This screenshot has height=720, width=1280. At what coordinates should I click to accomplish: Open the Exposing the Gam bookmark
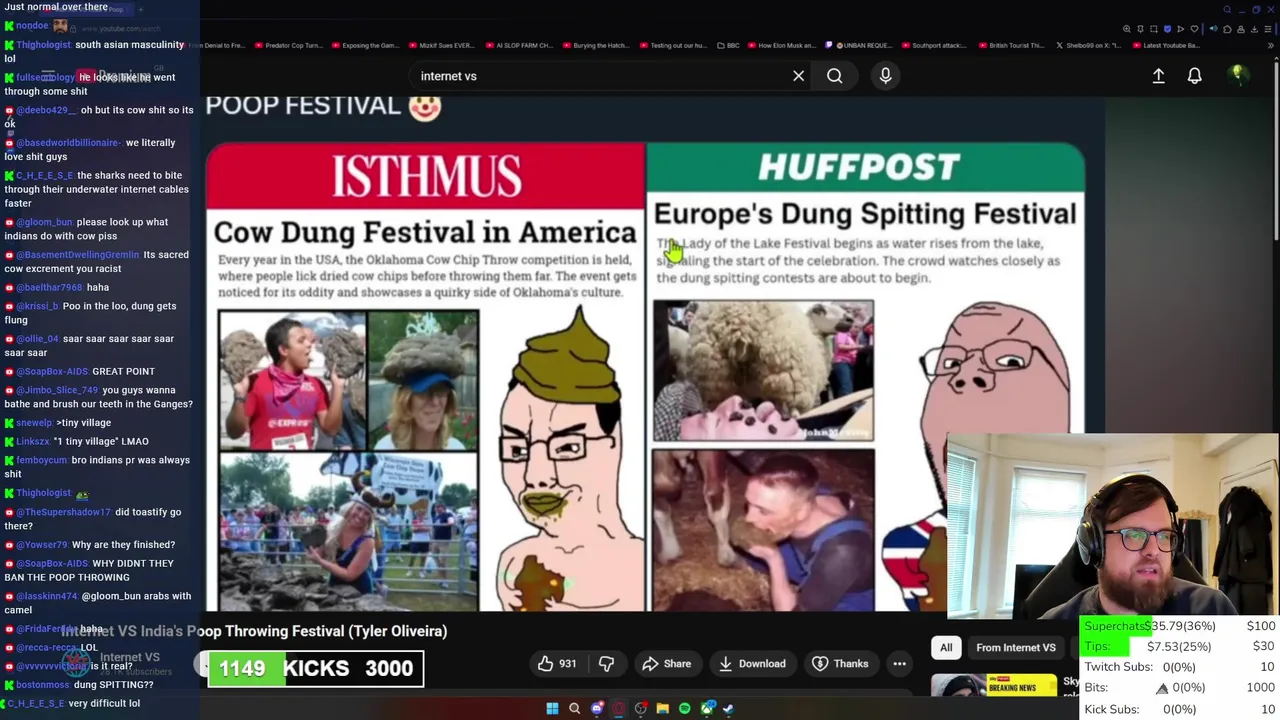tap(365, 45)
